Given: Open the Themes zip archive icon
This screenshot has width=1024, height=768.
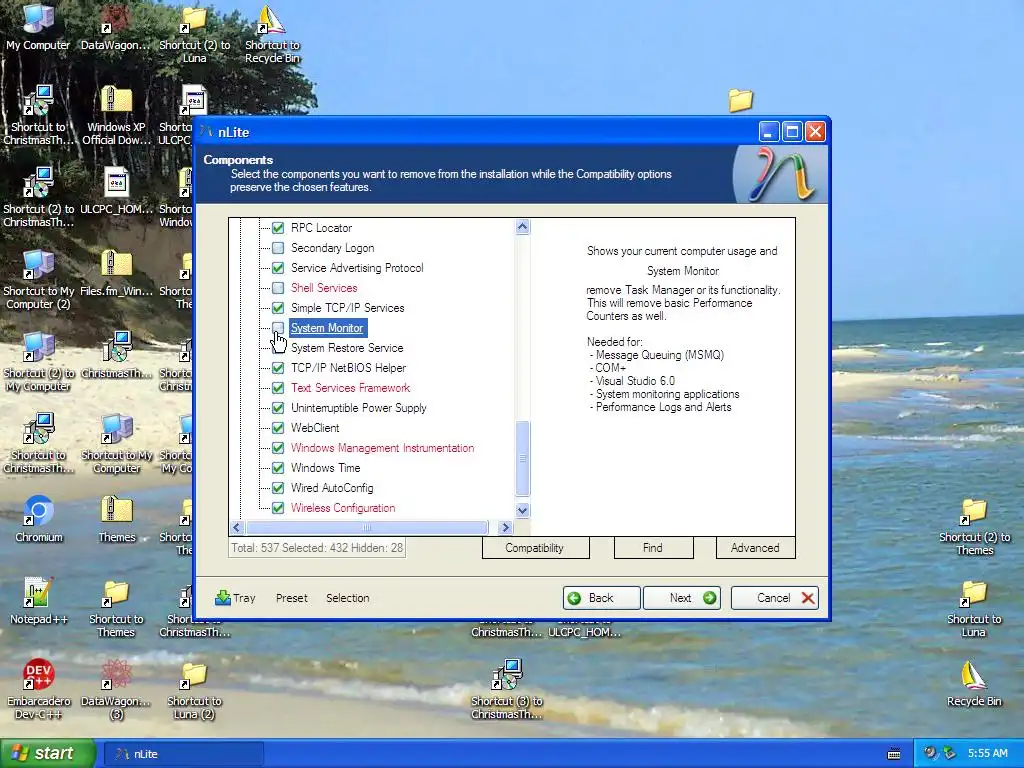Looking at the screenshot, I should pyautogui.click(x=117, y=519).
